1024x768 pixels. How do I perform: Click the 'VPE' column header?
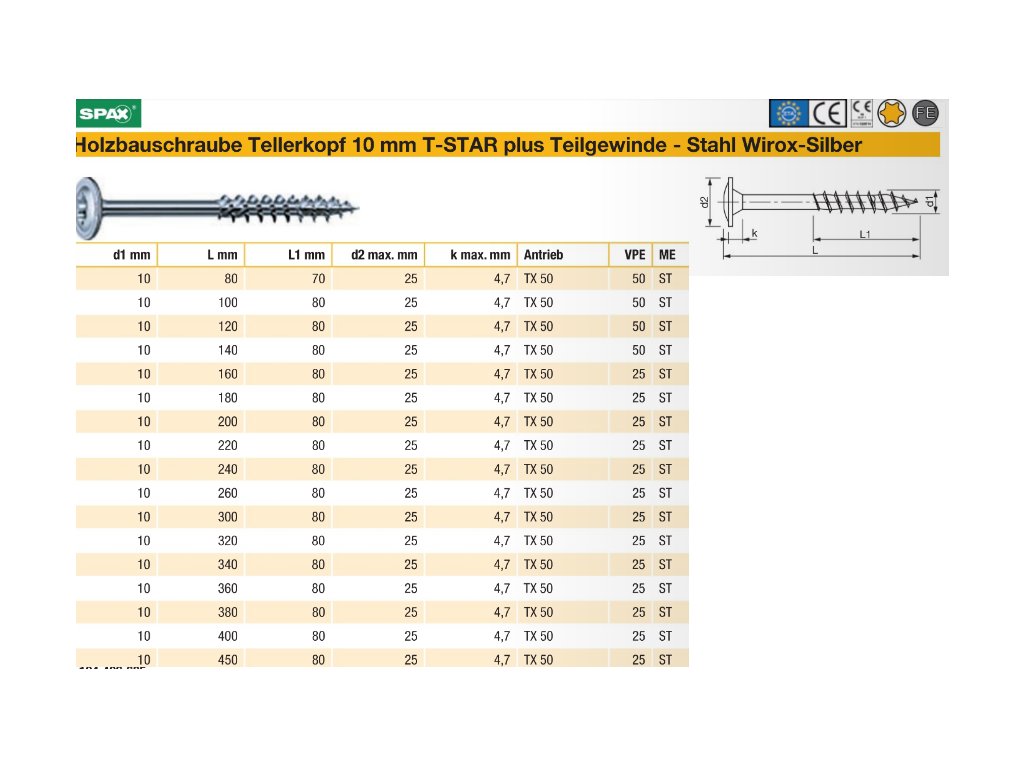click(x=635, y=255)
